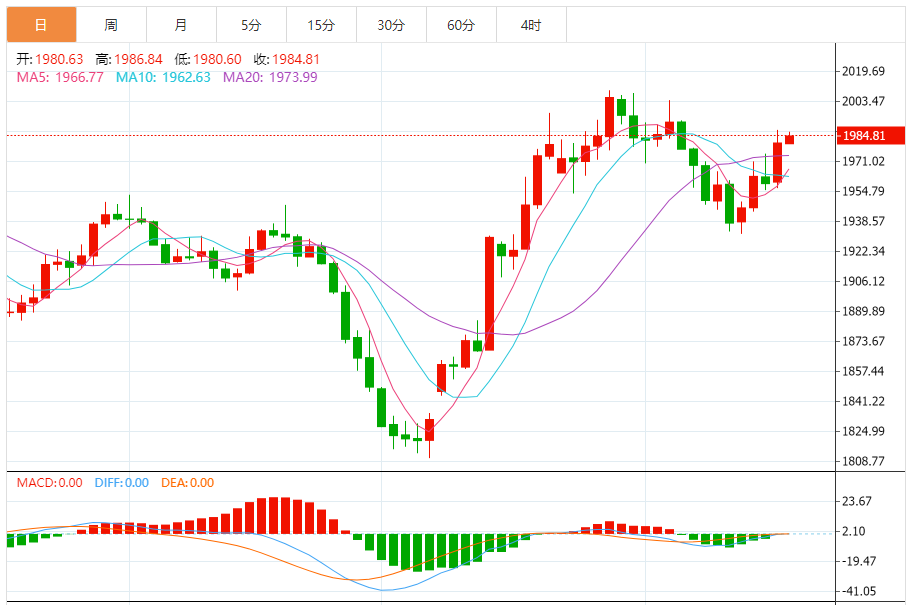Click the MACD:0.00 indicator label
The image size is (917, 605).
point(50,483)
